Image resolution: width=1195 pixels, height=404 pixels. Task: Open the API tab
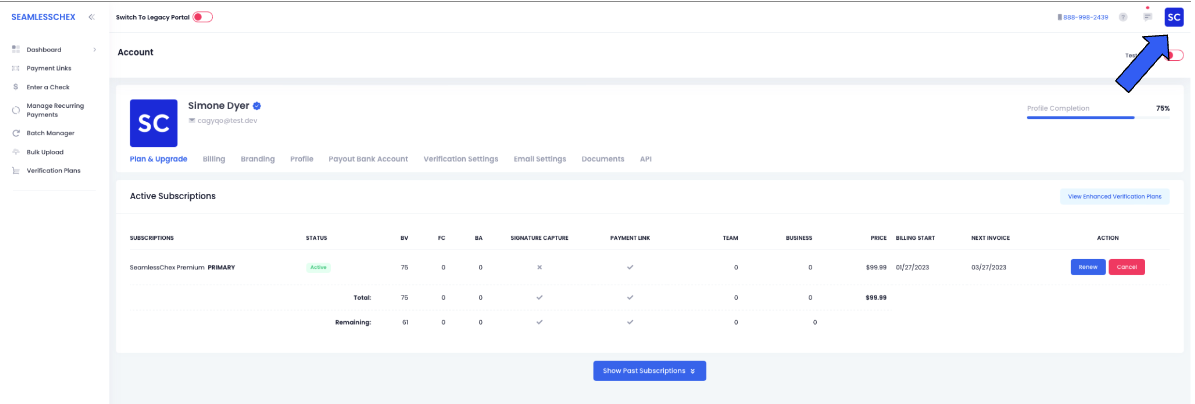pyautogui.click(x=646, y=159)
